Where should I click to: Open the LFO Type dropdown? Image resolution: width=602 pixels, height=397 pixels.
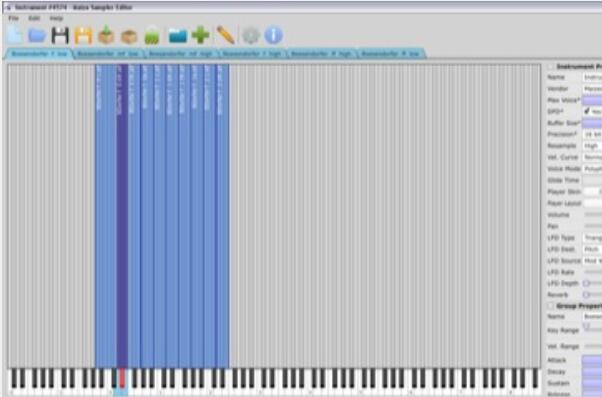pos(592,238)
